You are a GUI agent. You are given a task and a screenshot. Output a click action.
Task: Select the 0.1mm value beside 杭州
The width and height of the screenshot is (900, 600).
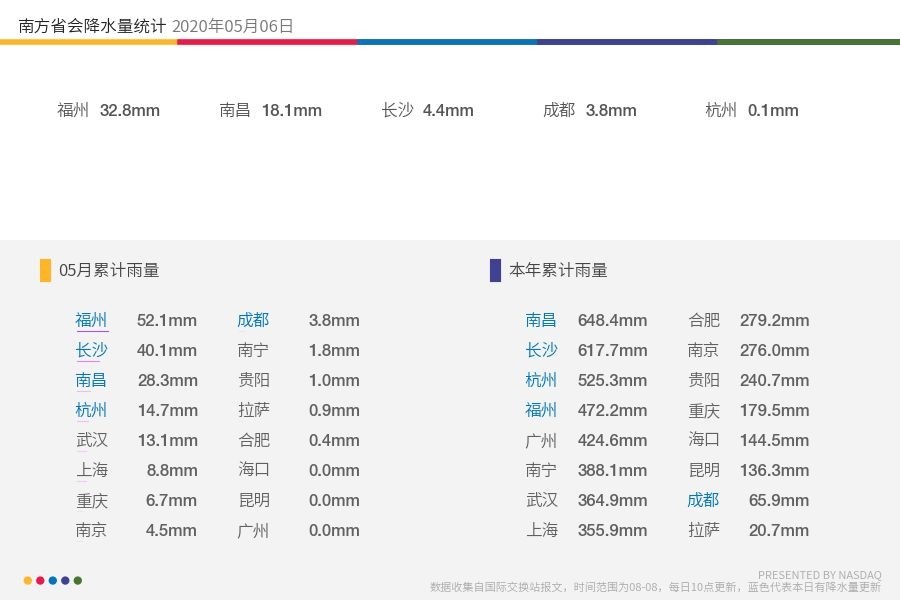coord(773,110)
